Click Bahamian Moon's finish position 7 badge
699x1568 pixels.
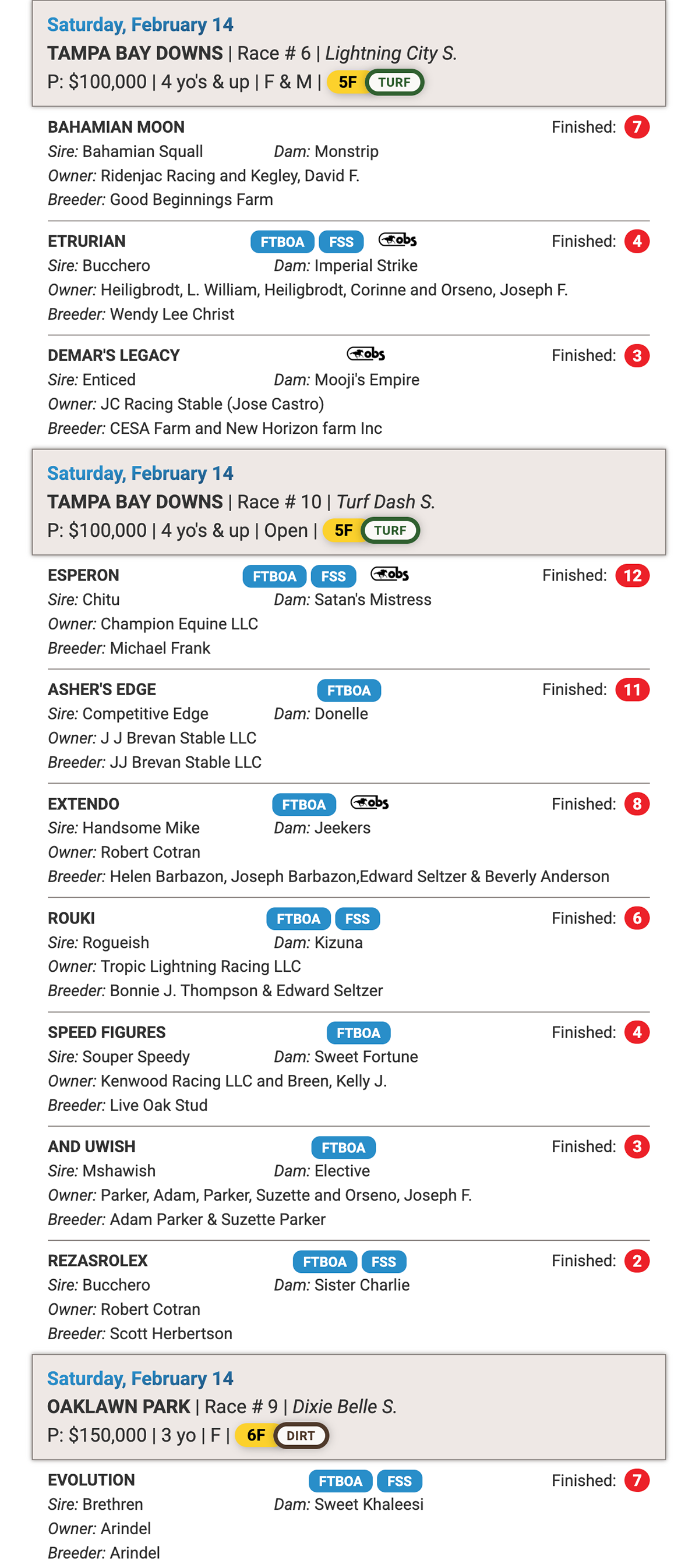[x=637, y=127]
